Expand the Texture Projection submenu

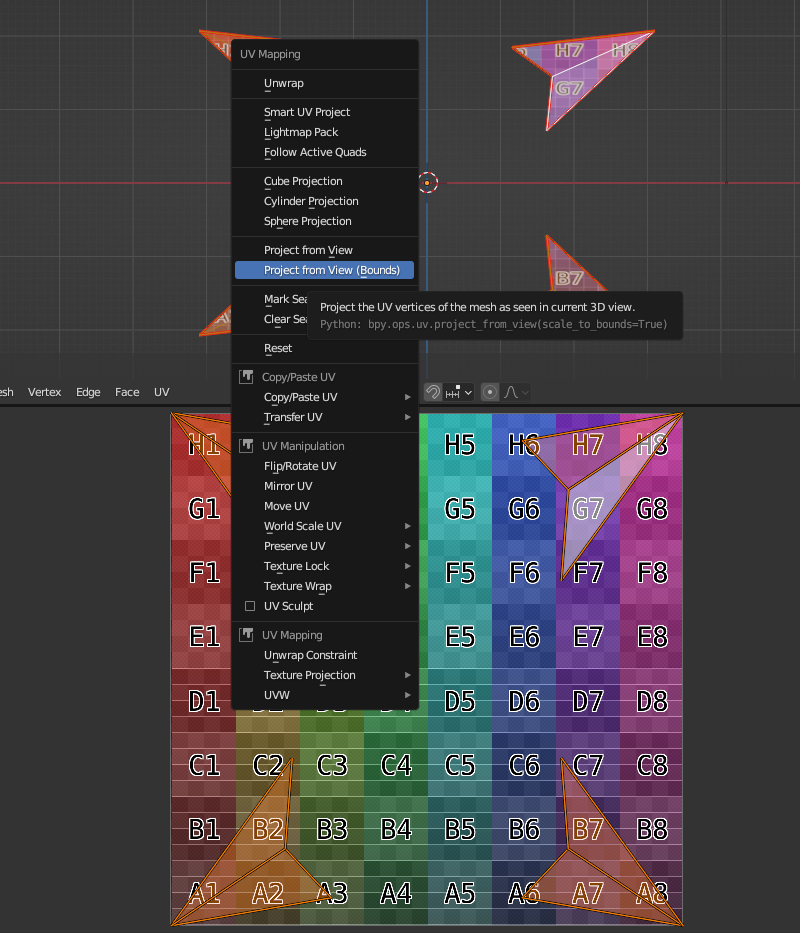pos(324,675)
